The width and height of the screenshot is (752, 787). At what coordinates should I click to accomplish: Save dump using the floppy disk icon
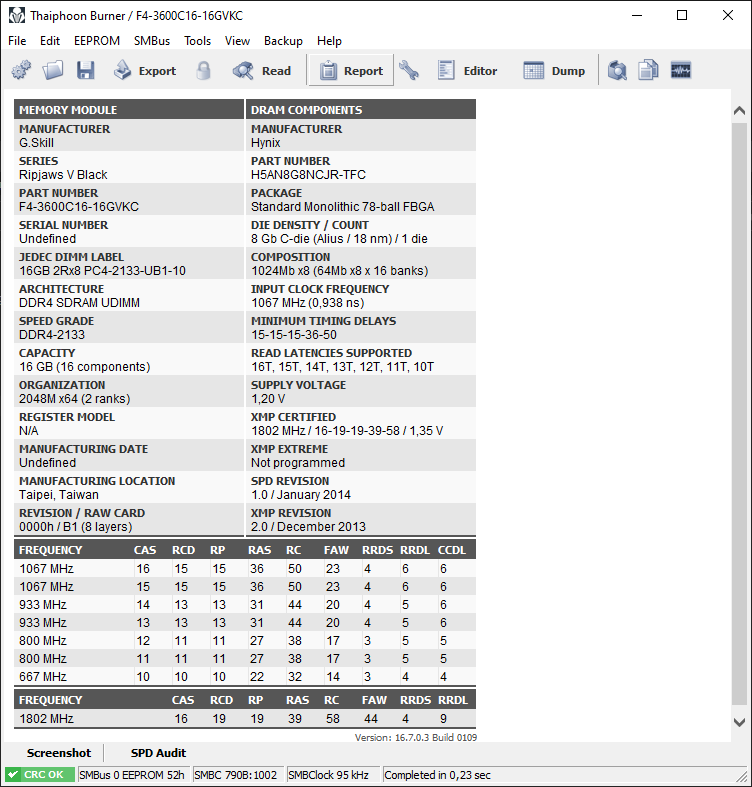tap(85, 70)
